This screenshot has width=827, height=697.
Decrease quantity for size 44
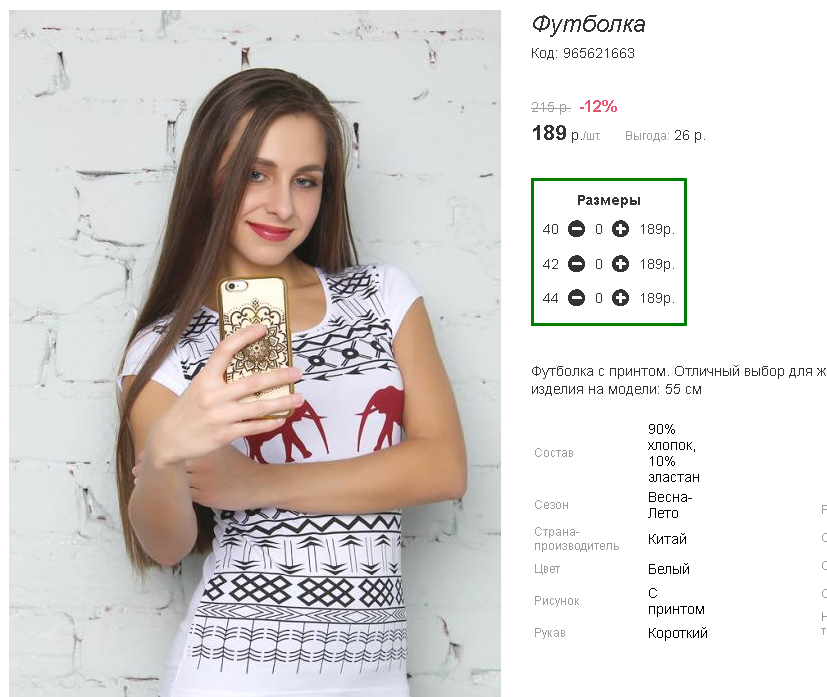point(576,298)
